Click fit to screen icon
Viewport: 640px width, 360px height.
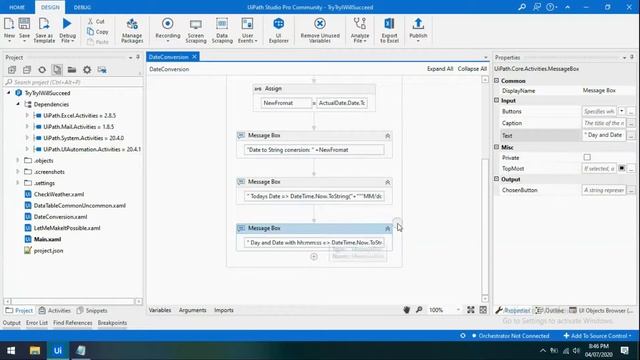[471, 310]
